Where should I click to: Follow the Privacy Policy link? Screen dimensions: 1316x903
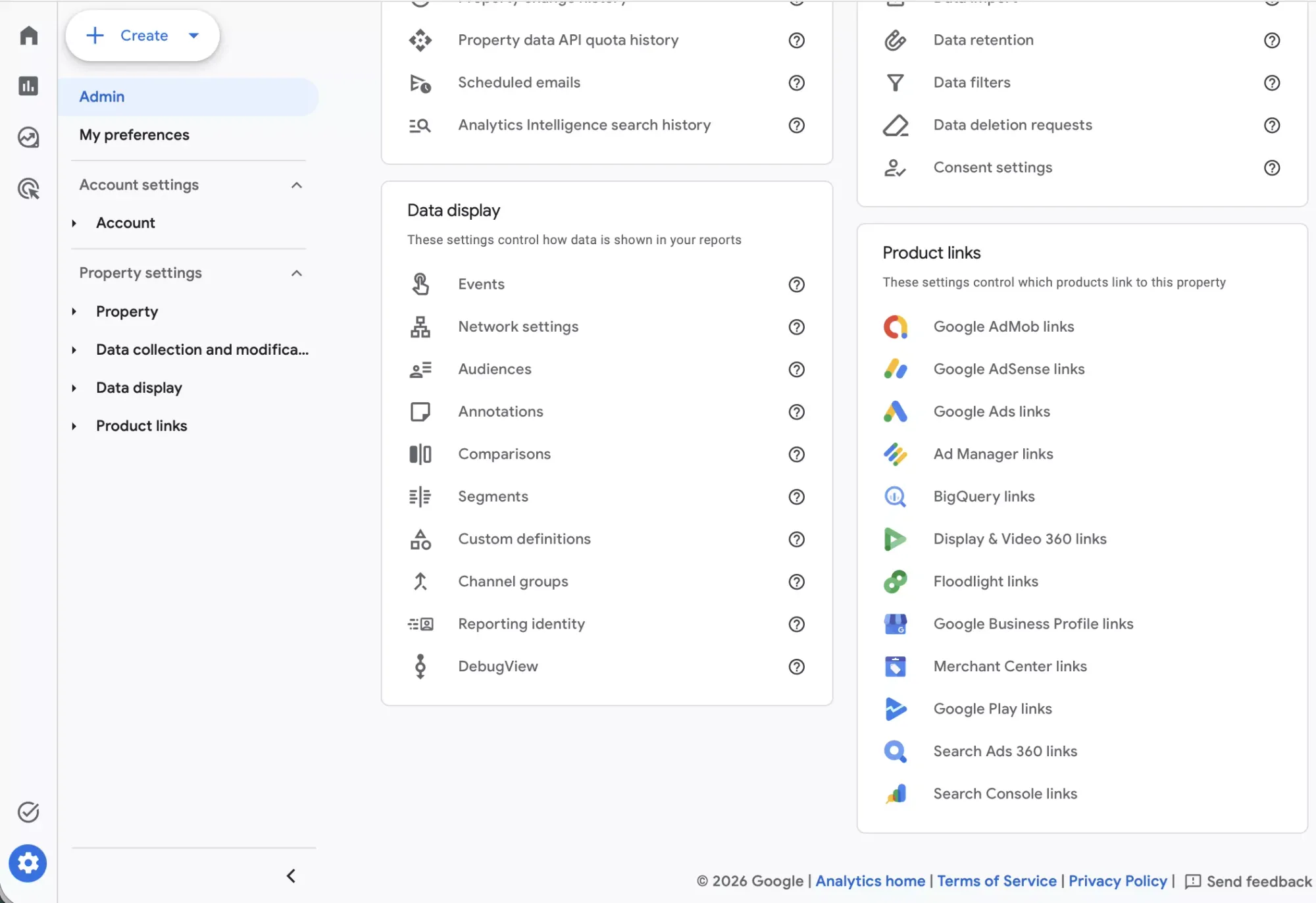(1117, 881)
